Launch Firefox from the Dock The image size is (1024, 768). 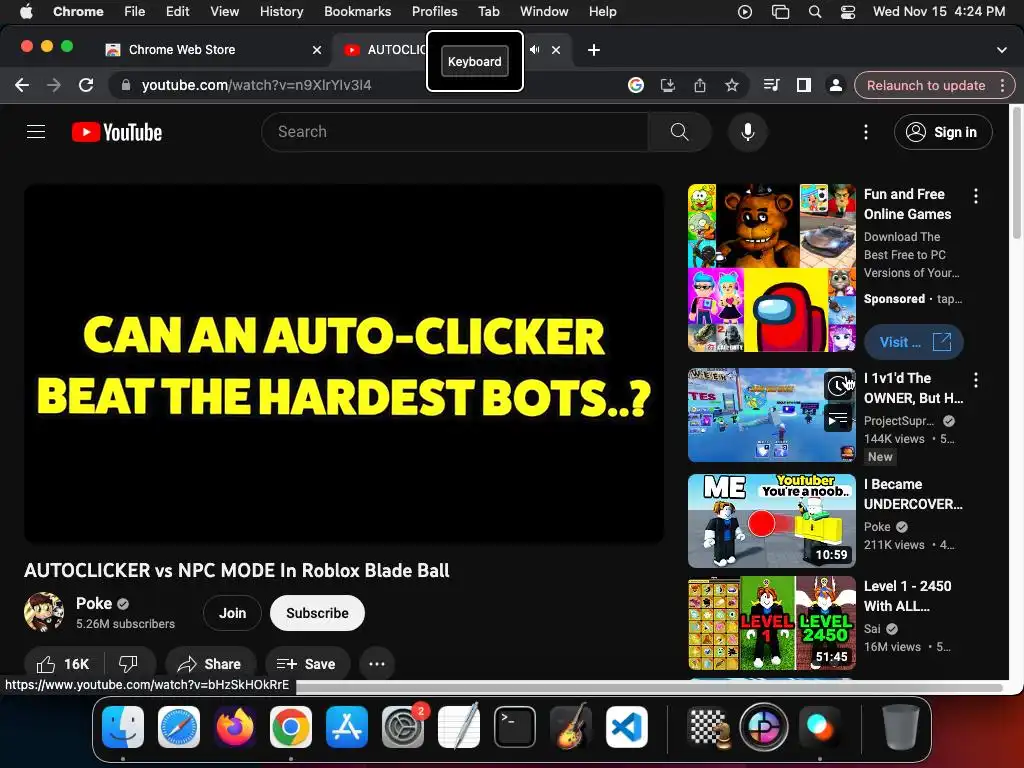pyautogui.click(x=234, y=727)
